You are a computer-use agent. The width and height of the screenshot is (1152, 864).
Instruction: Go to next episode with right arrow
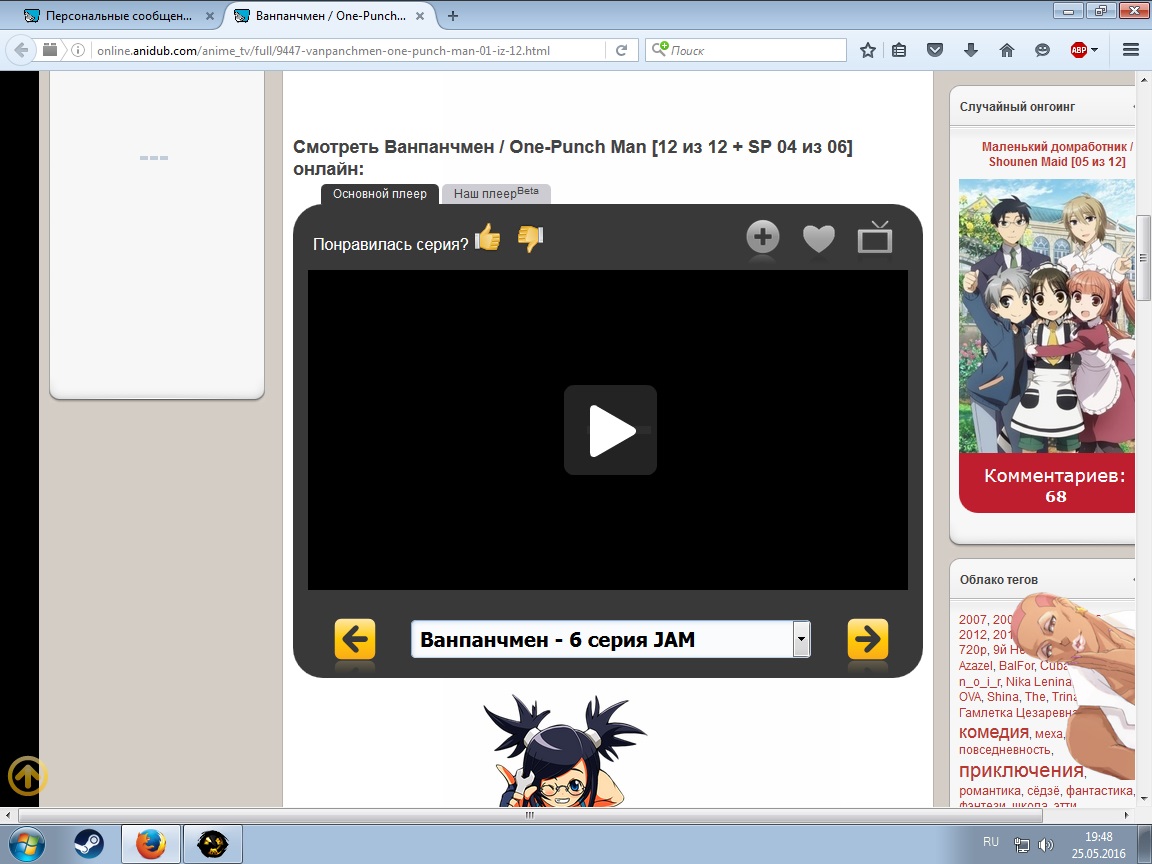868,638
